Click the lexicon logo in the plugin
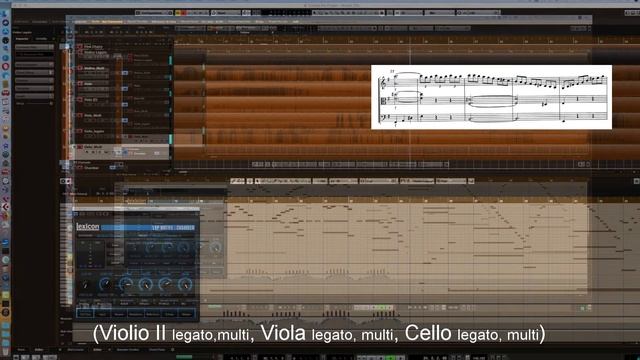Screen dimensions: 640x360 click(x=88, y=227)
